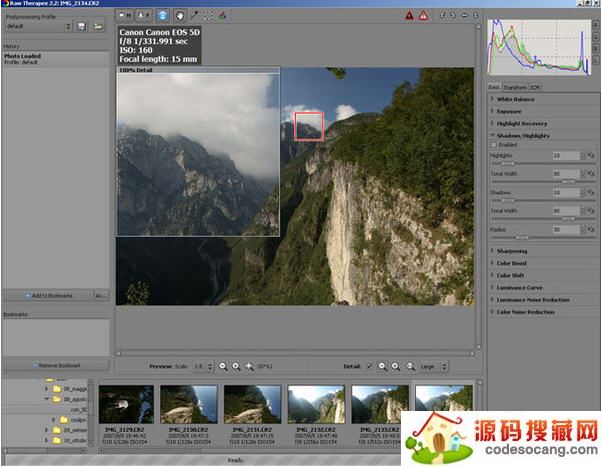Open the Postprocessing Profile dropdown
Viewport: 602px width, 467px height.
click(x=37, y=27)
